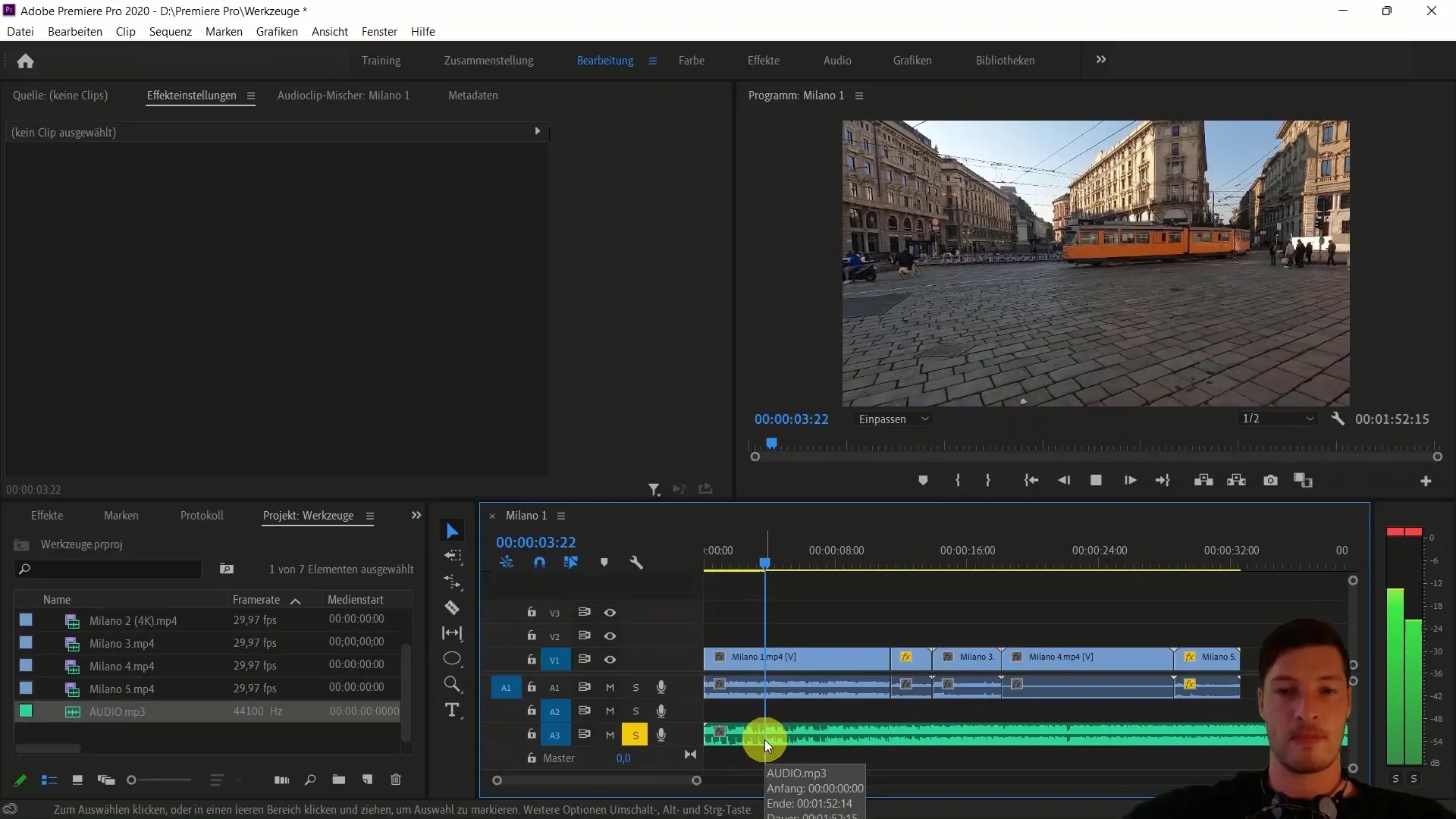1456x819 pixels.
Task: Disable solo on audio track A3
Action: 635,734
